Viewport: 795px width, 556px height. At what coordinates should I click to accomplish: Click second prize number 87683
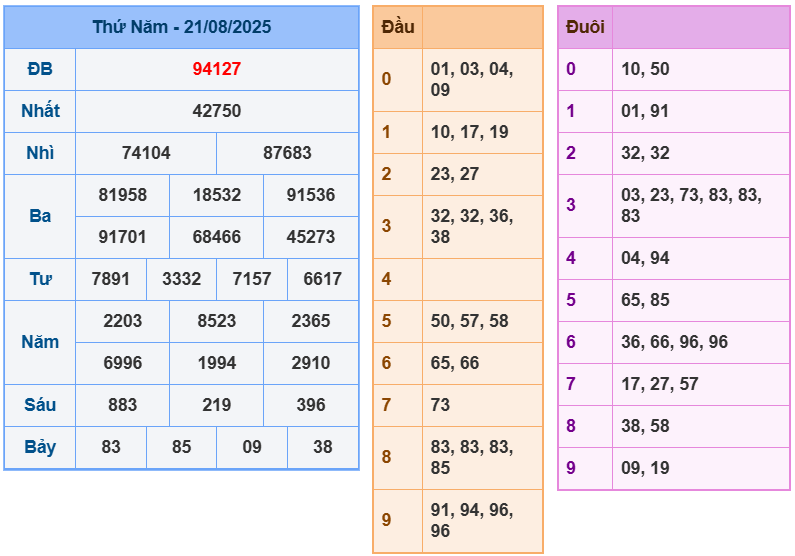(287, 153)
